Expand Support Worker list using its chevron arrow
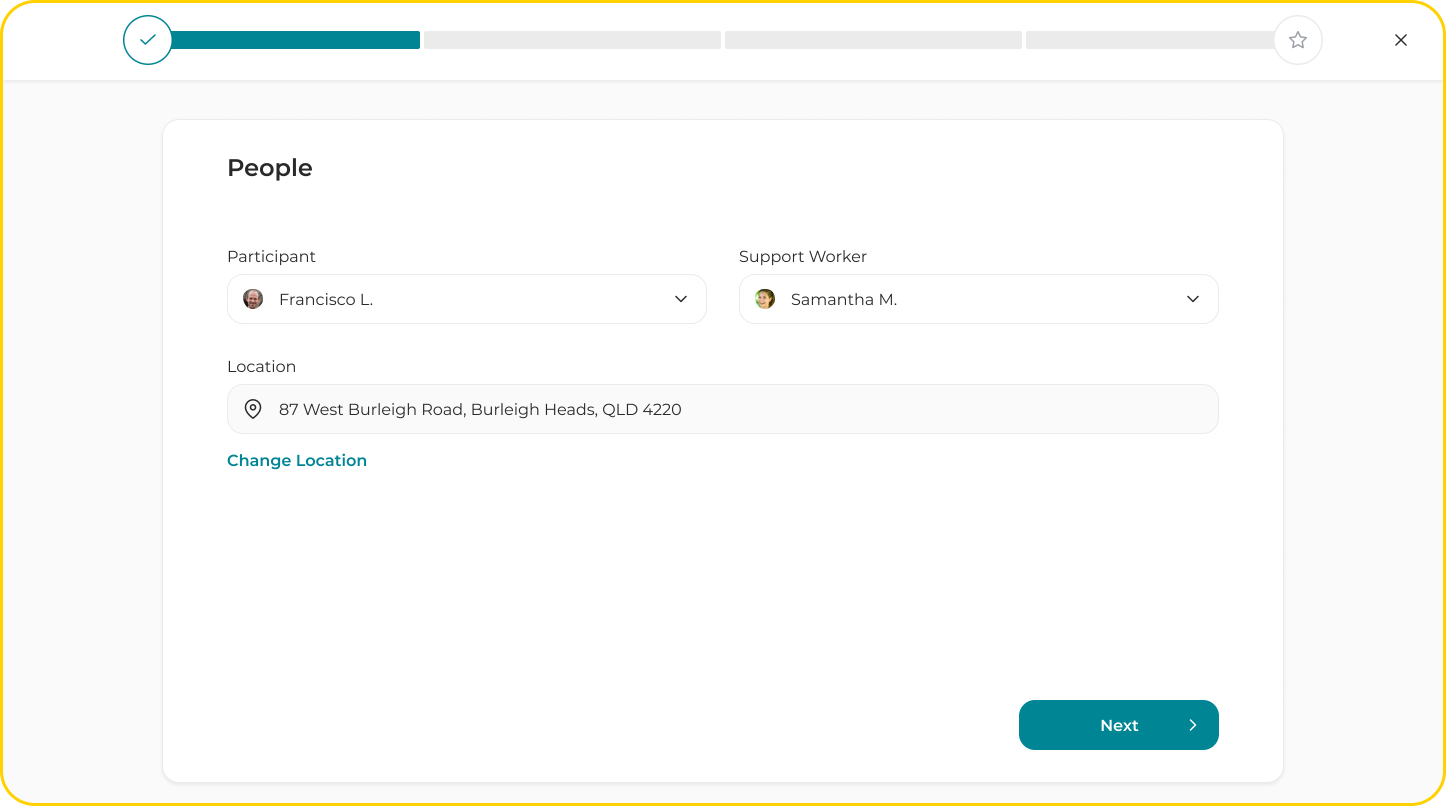This screenshot has height=806, width=1446. click(x=1193, y=299)
